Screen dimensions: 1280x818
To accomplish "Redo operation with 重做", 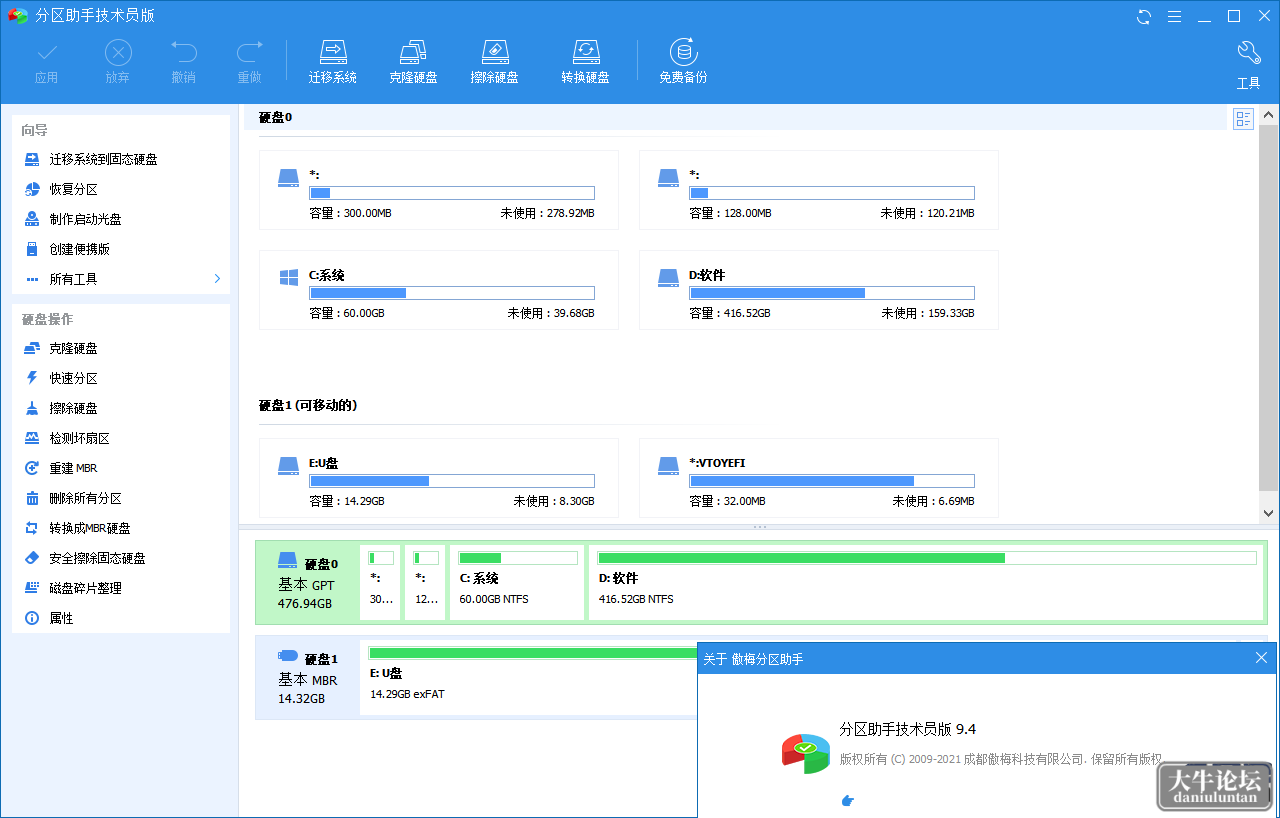I will pos(249,62).
